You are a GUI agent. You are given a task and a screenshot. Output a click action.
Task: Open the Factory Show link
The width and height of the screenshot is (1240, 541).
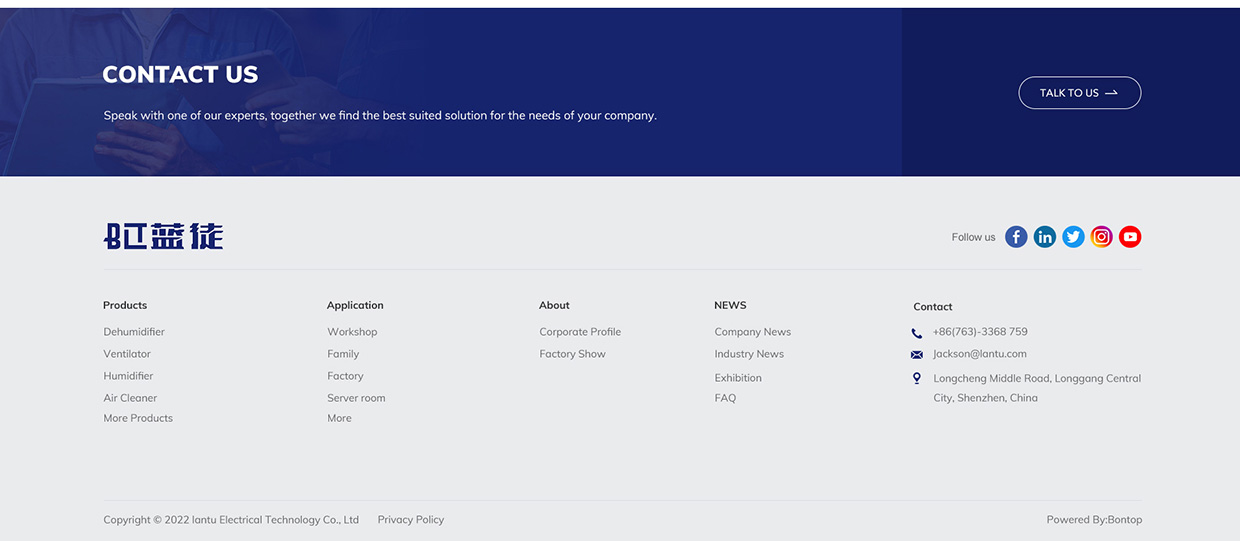(x=572, y=354)
